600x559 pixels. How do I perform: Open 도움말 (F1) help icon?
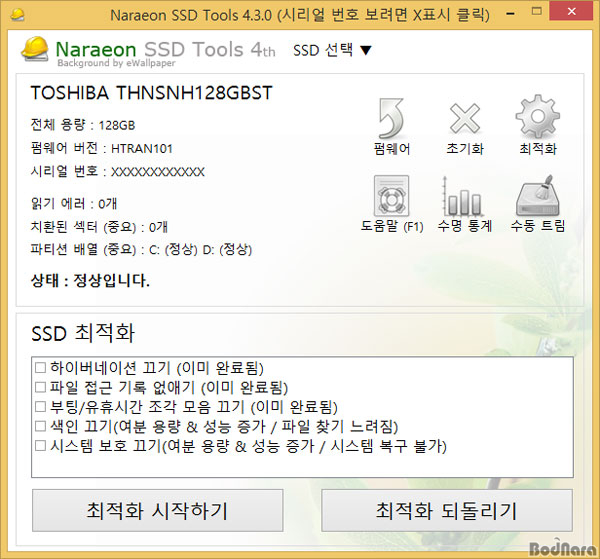391,196
